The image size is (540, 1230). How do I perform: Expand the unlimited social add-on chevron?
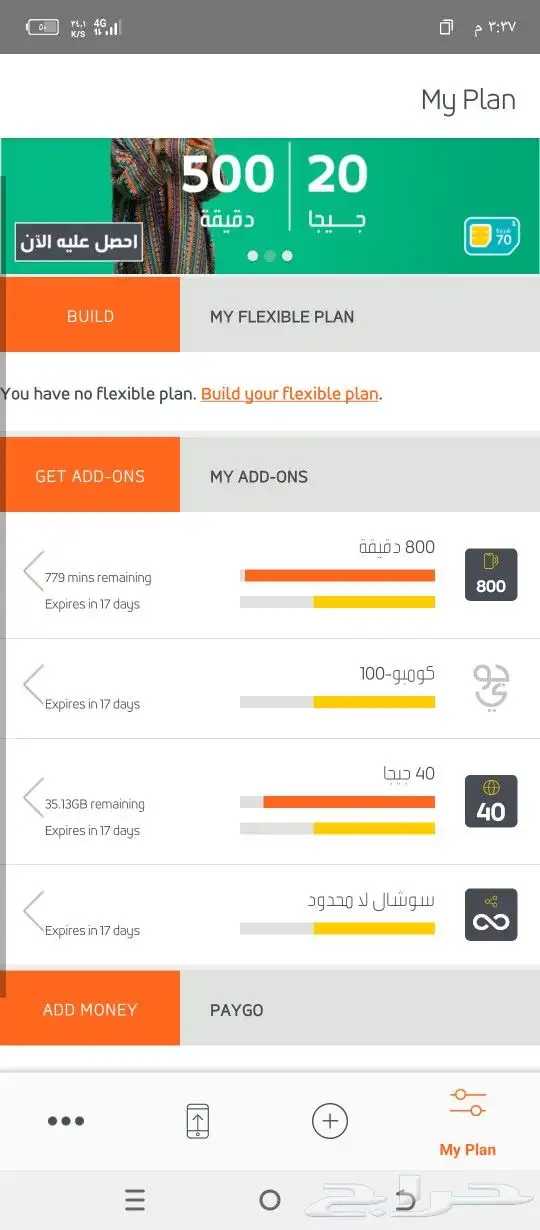pos(33,911)
